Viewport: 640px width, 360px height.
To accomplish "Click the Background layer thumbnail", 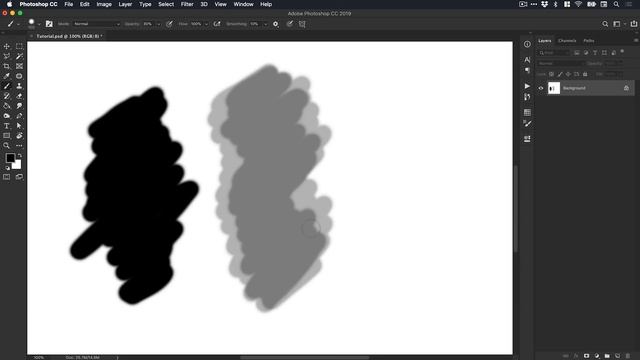I will click(x=554, y=88).
